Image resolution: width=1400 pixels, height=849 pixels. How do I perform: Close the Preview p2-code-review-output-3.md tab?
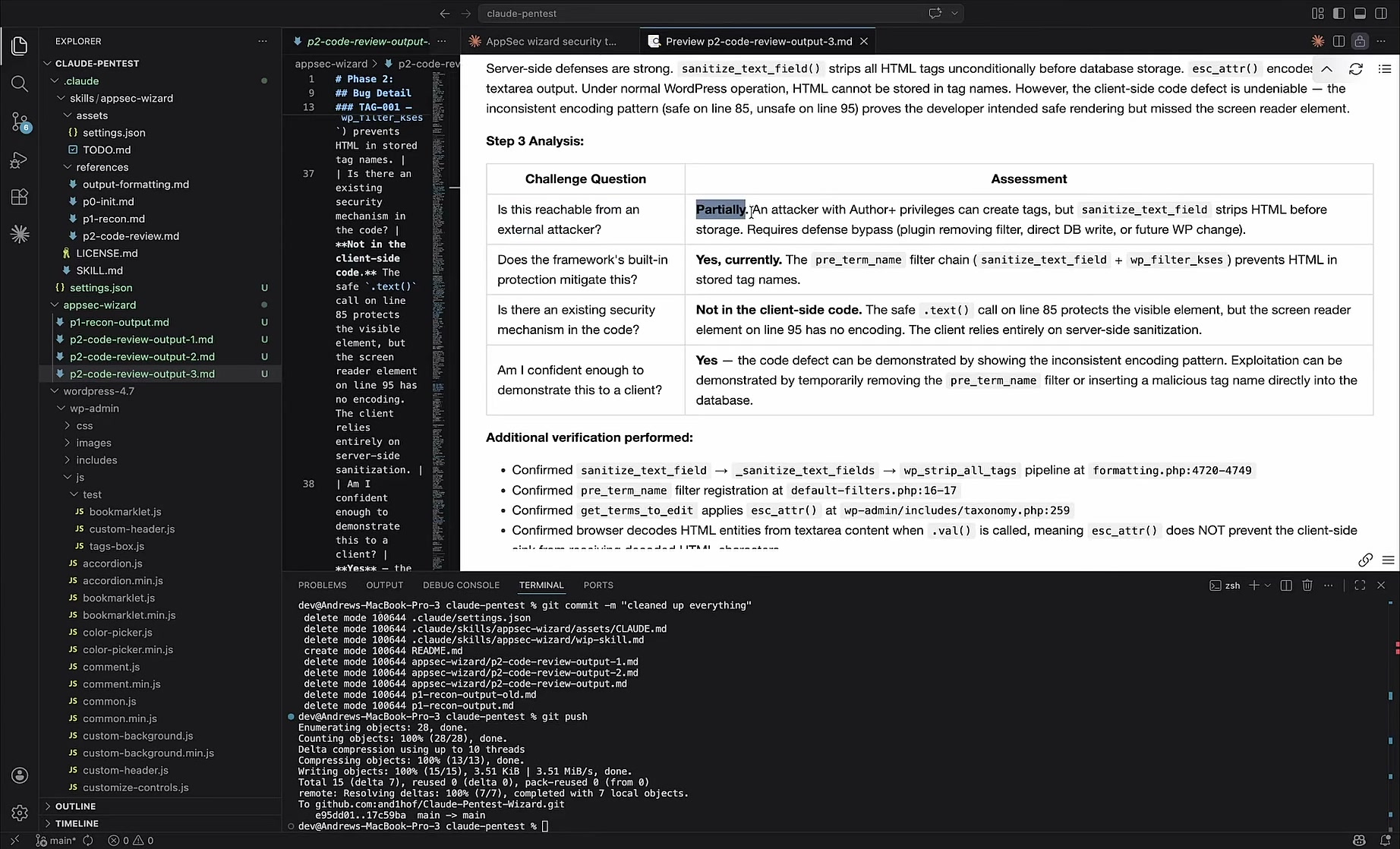point(864,41)
